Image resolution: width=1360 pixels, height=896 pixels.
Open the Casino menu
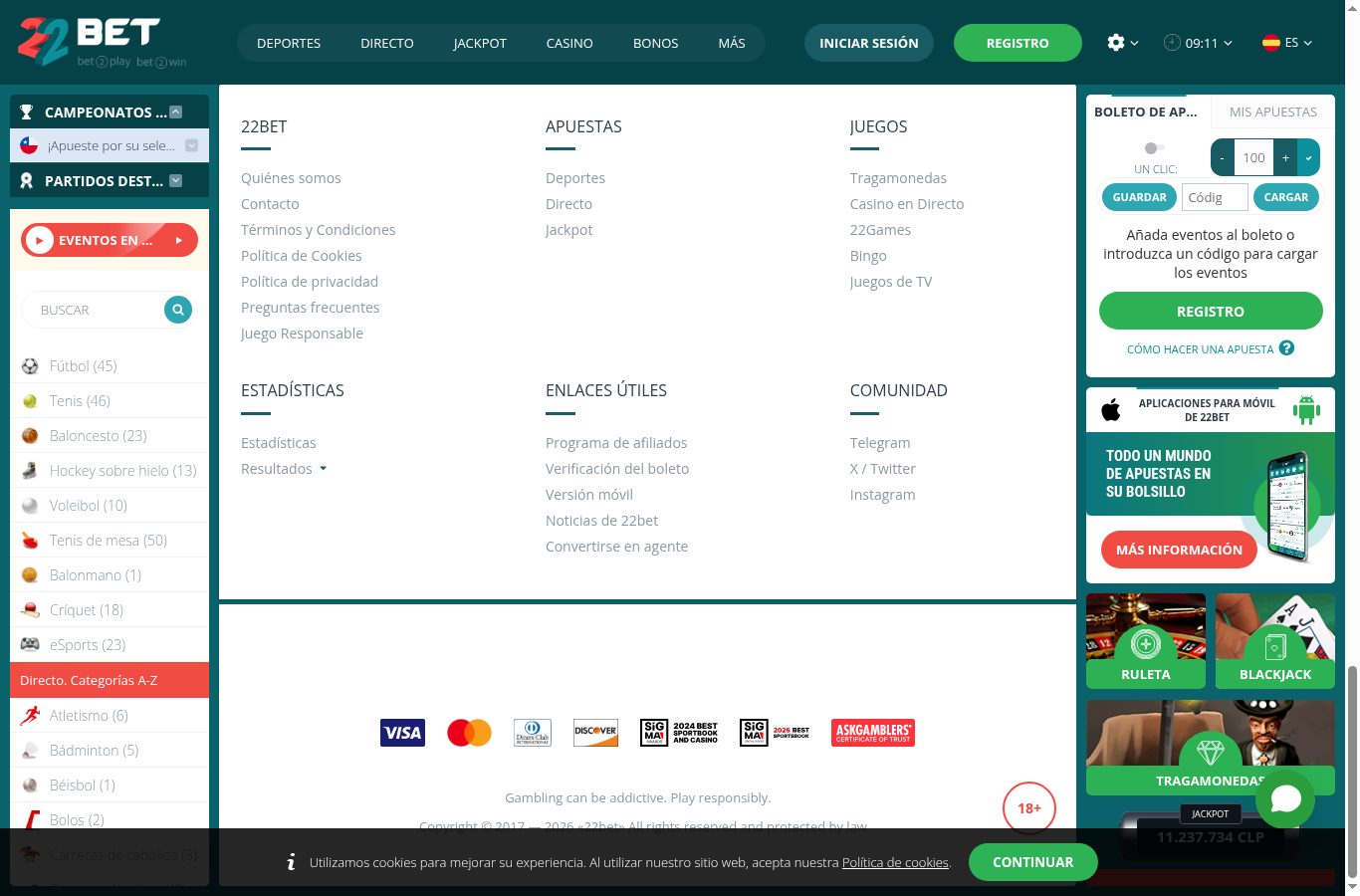[569, 43]
